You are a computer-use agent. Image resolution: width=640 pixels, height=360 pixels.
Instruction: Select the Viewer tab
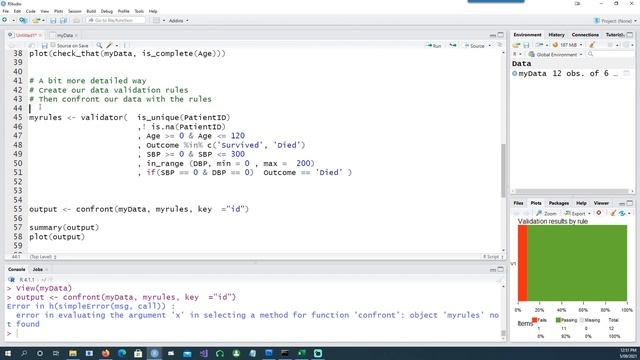pos(601,203)
